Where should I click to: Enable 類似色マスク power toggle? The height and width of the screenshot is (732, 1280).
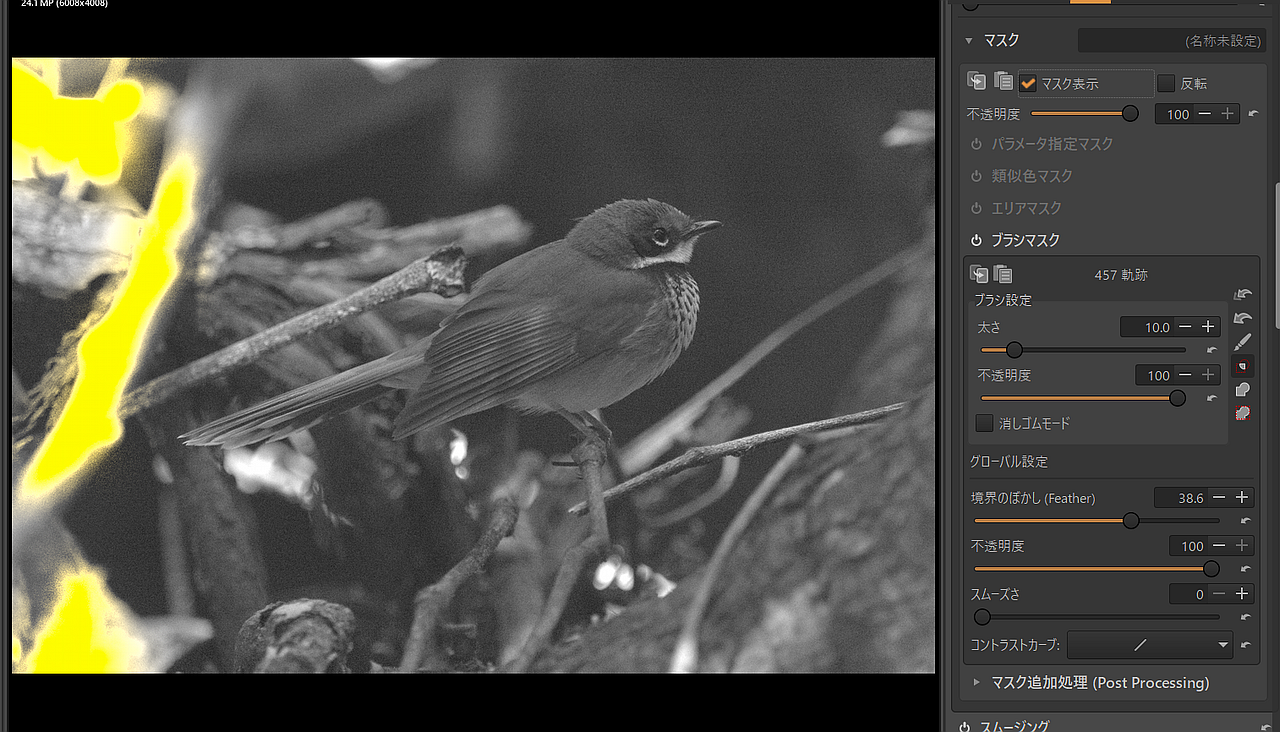coord(977,176)
